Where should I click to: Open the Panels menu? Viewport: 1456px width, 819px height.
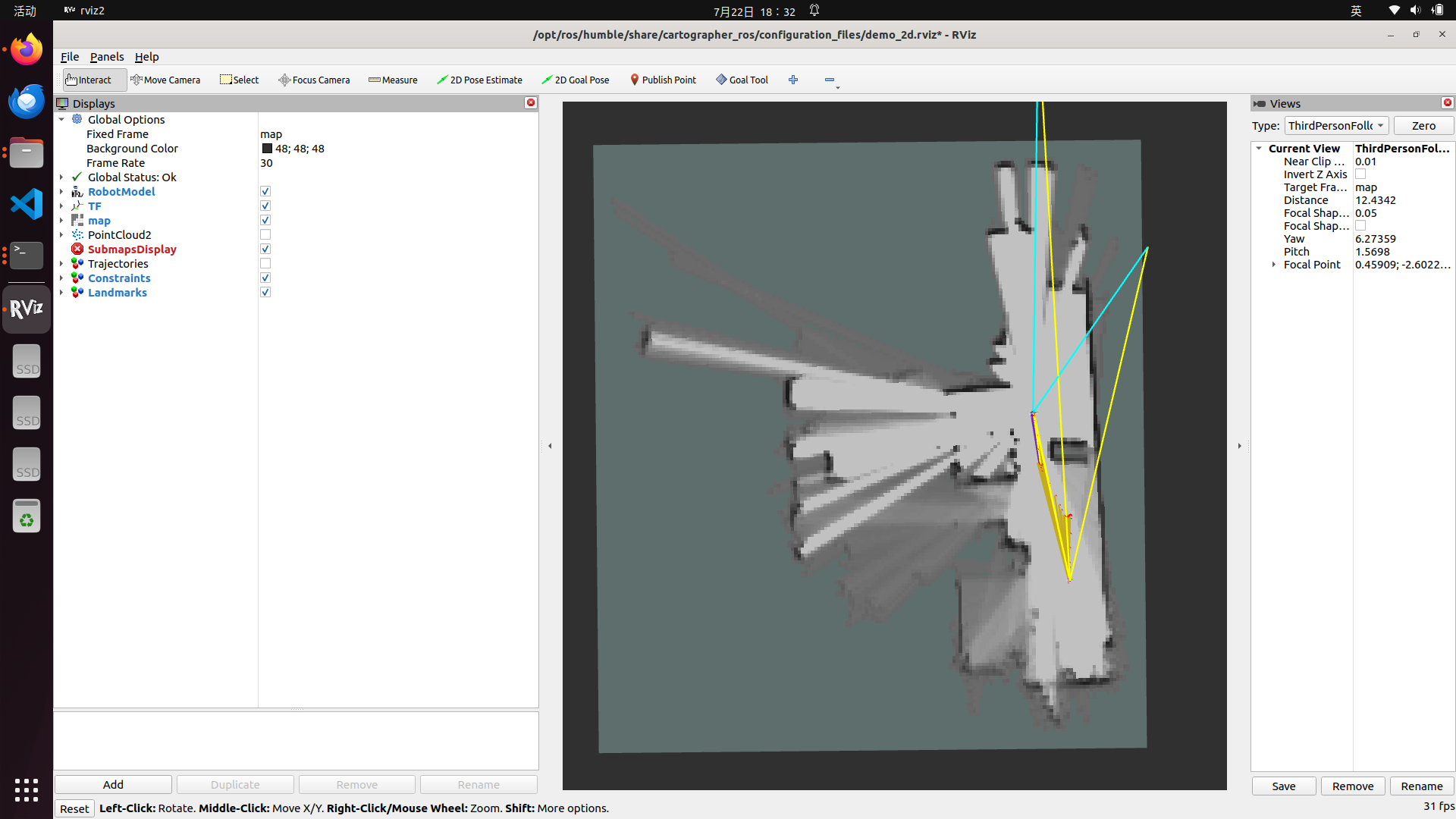click(106, 57)
